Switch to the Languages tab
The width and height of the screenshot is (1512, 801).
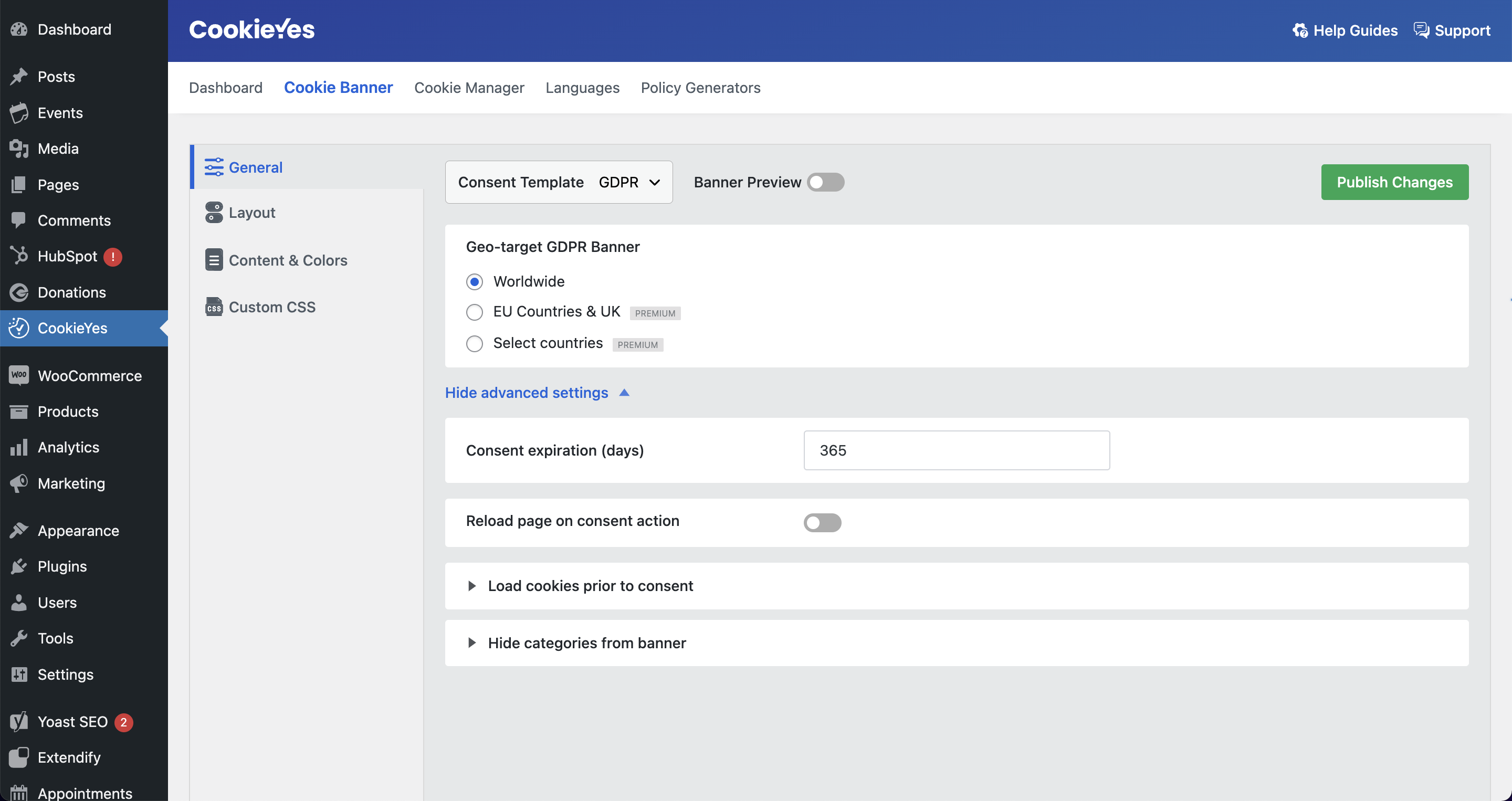pyautogui.click(x=583, y=87)
